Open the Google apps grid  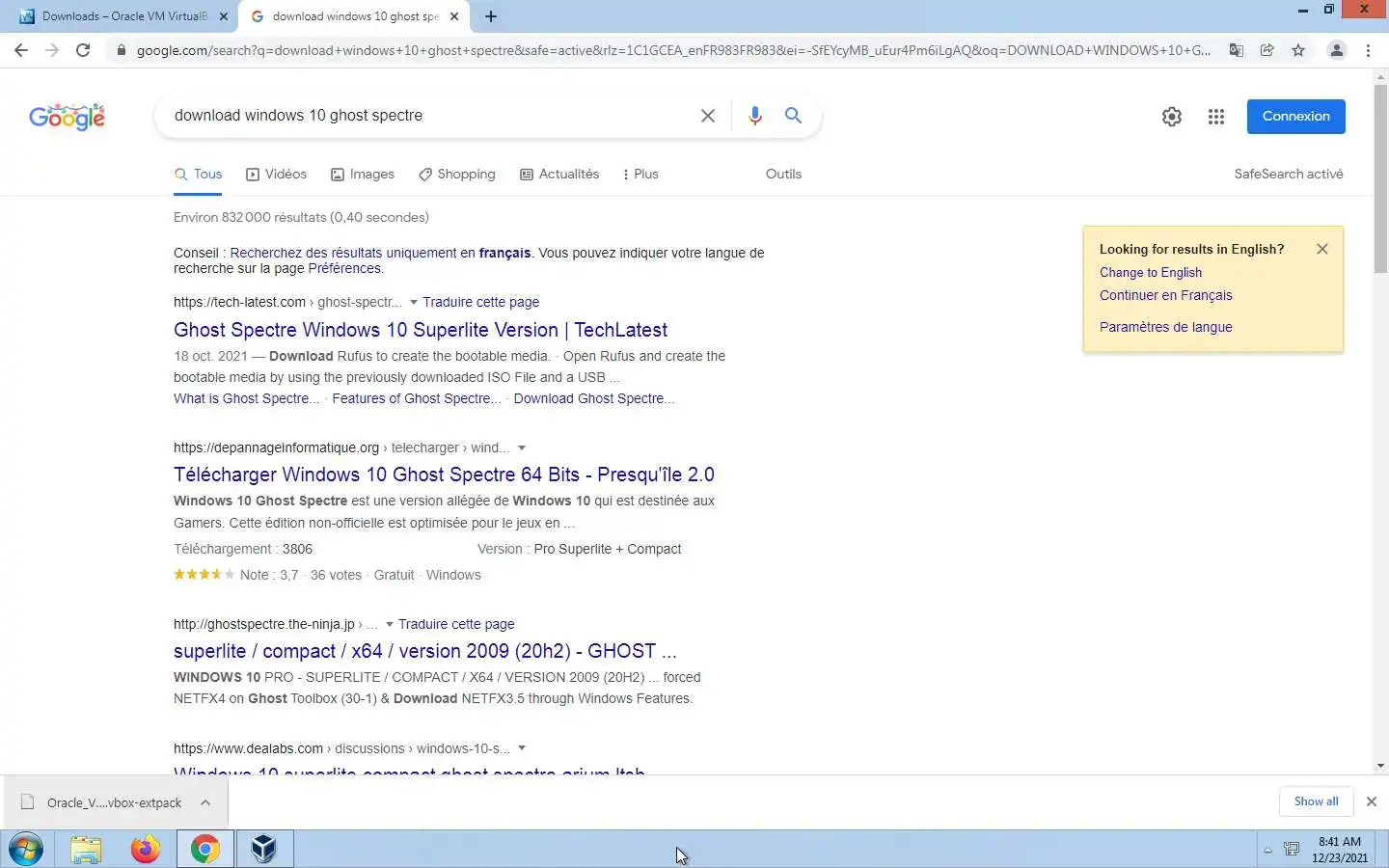pos(1216,117)
